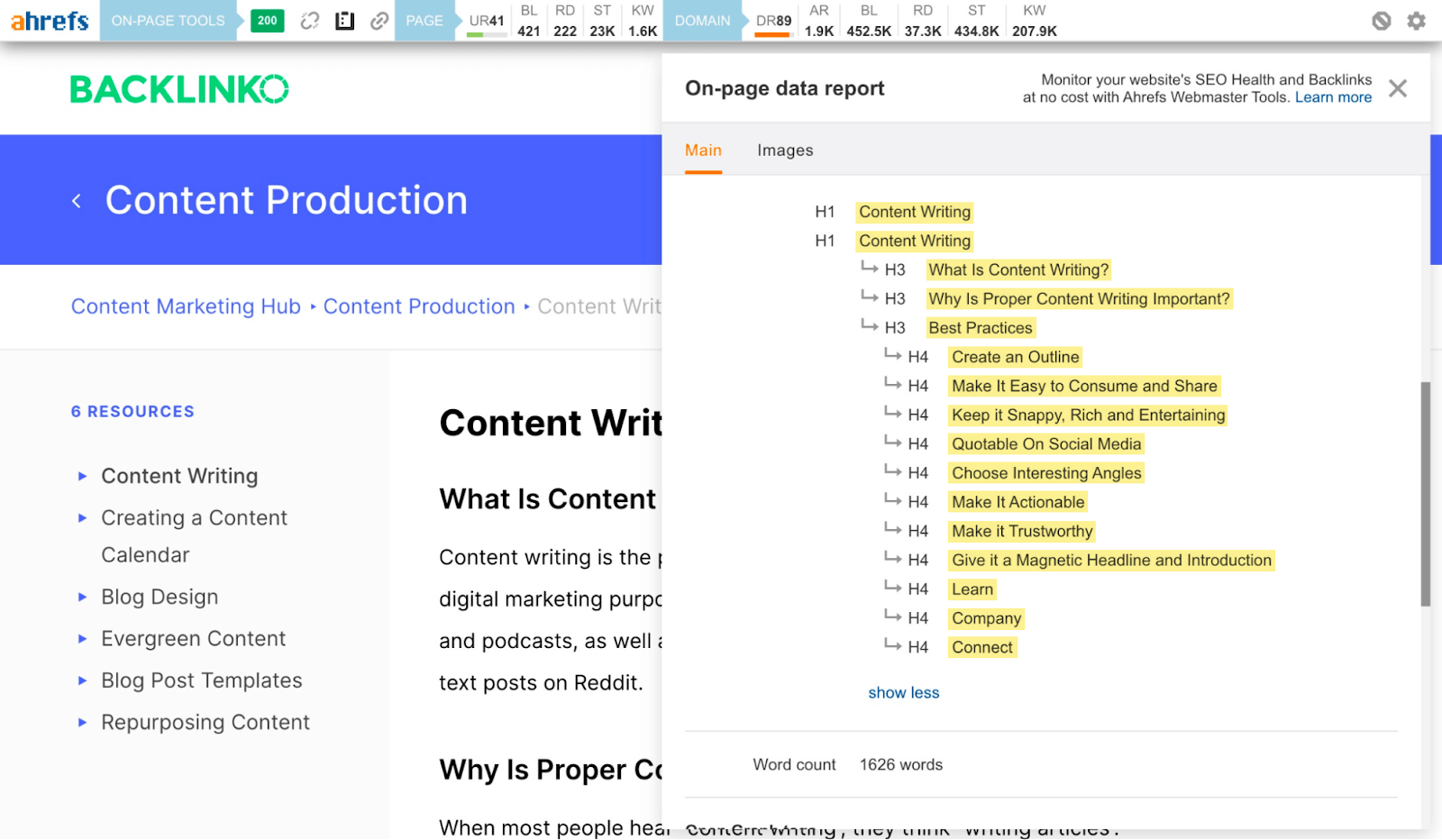Click the back chevron beside Content Production
This screenshot has height=840, width=1442.
77,201
